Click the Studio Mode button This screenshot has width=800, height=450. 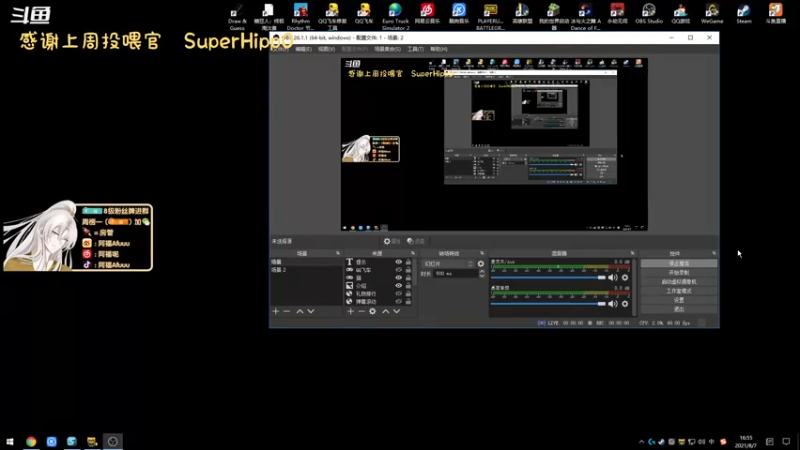click(x=679, y=291)
